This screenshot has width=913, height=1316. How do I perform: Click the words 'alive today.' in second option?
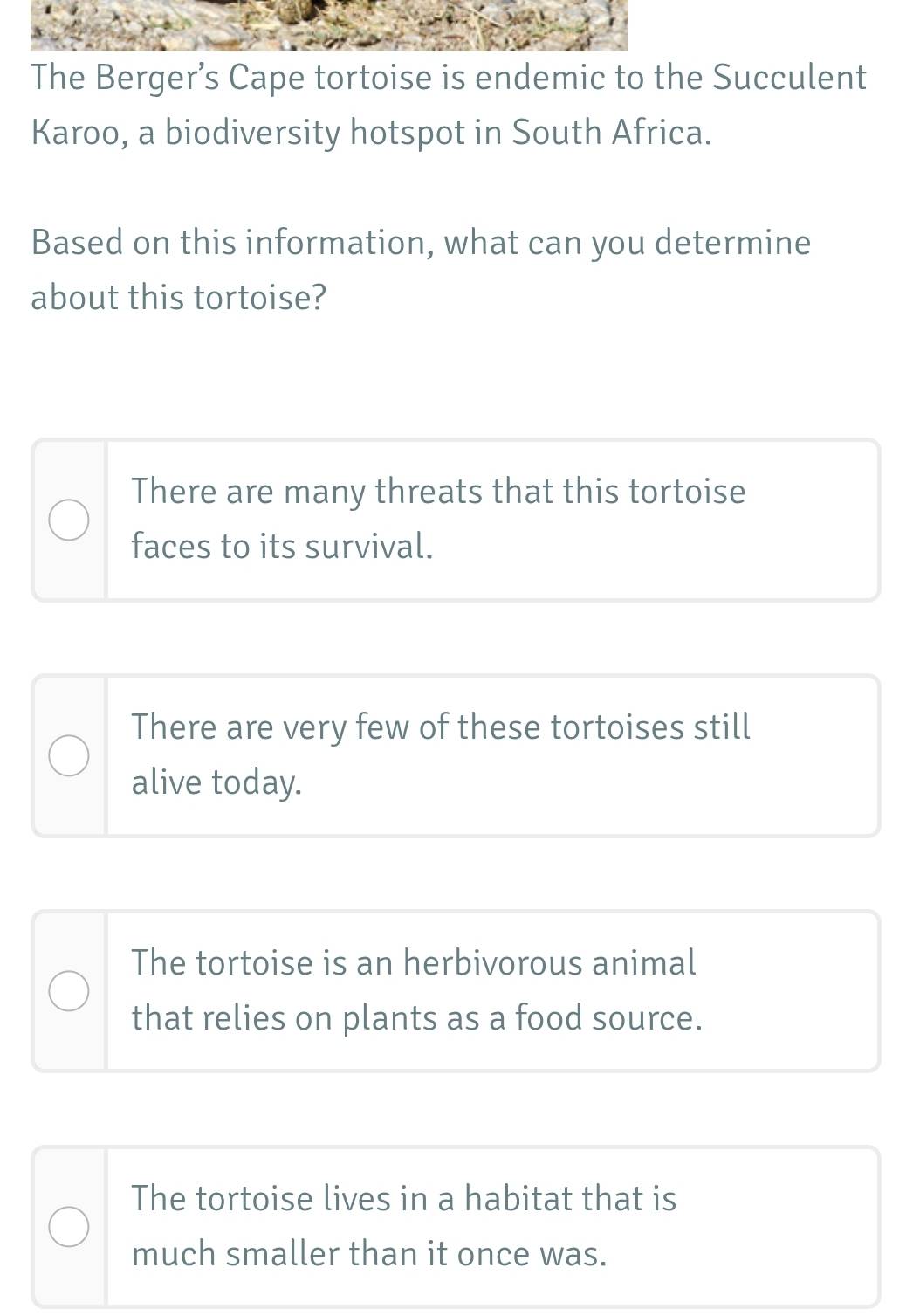point(216,782)
